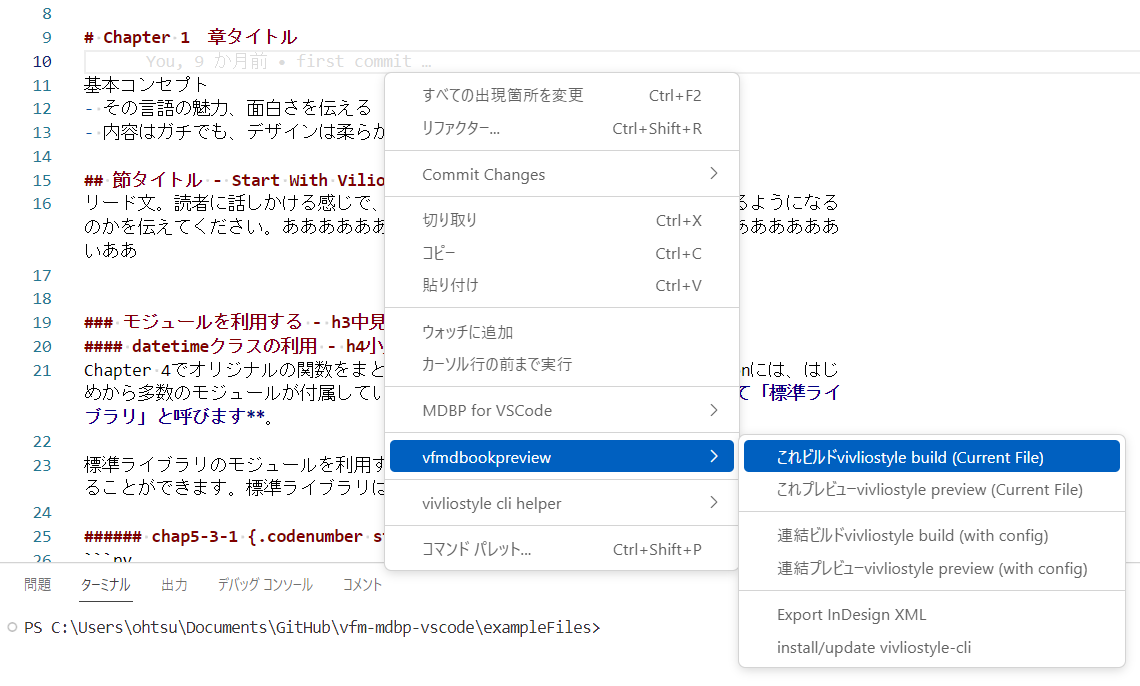Open MDBP for VSCode submenu
Screen dimensions: 1140x686
[561, 411]
